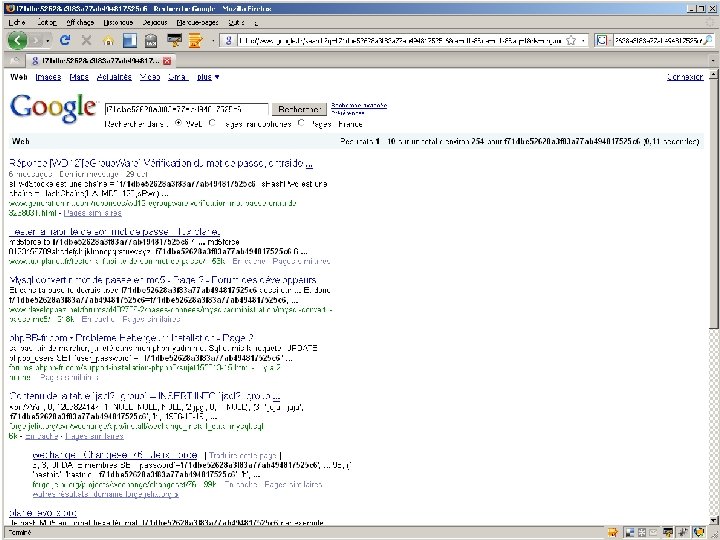
Task: Click the magnifying glass search icon
Action: (x=709, y=41)
